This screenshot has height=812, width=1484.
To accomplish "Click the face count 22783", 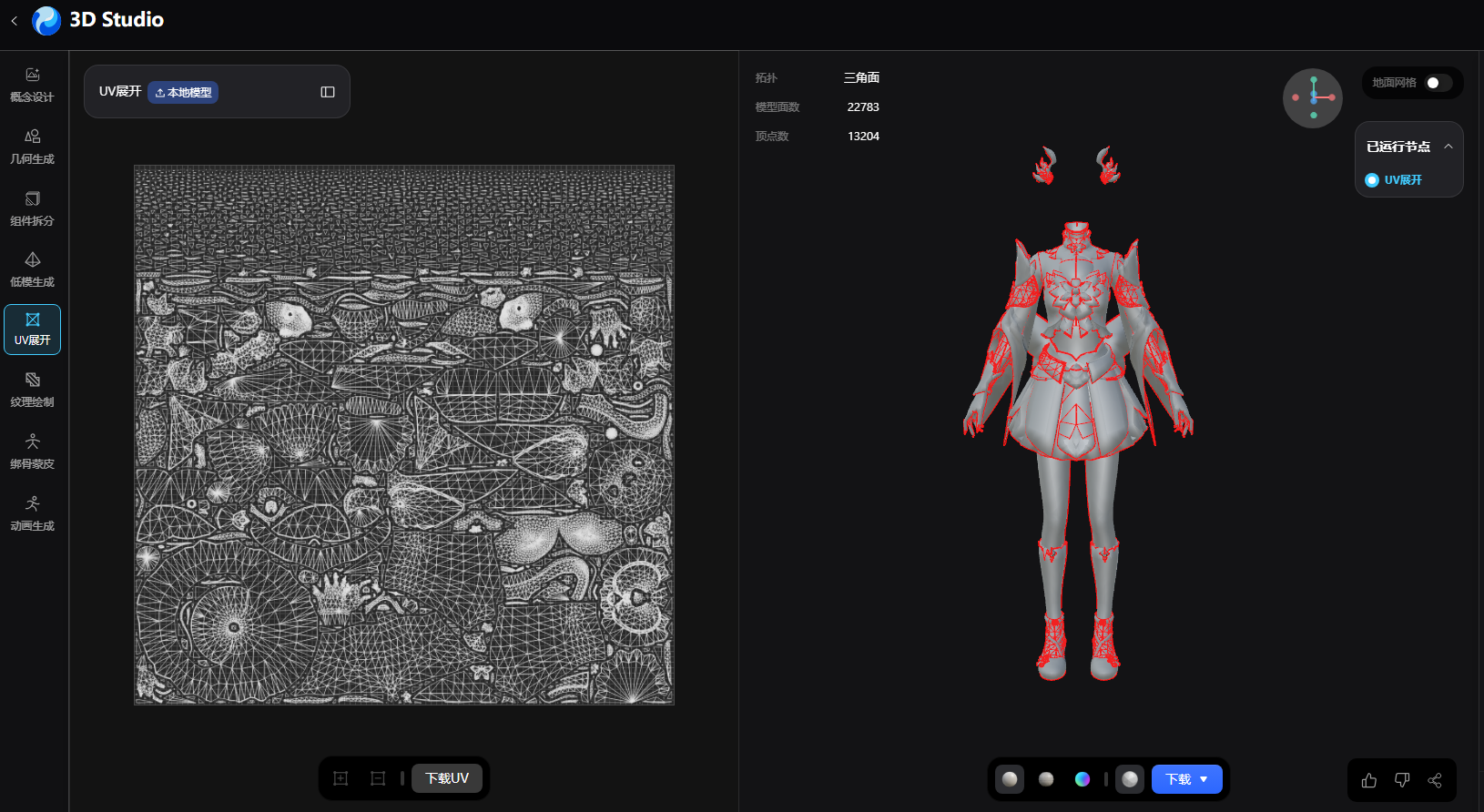I will pos(863,107).
